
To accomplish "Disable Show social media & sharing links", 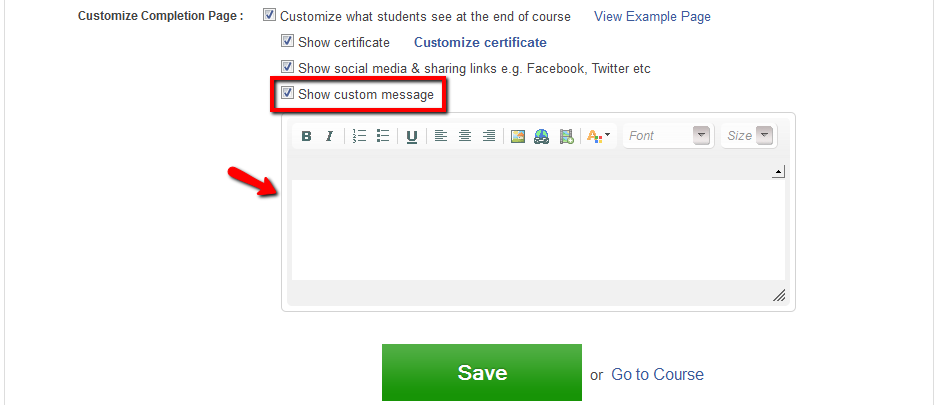I will [288, 68].
